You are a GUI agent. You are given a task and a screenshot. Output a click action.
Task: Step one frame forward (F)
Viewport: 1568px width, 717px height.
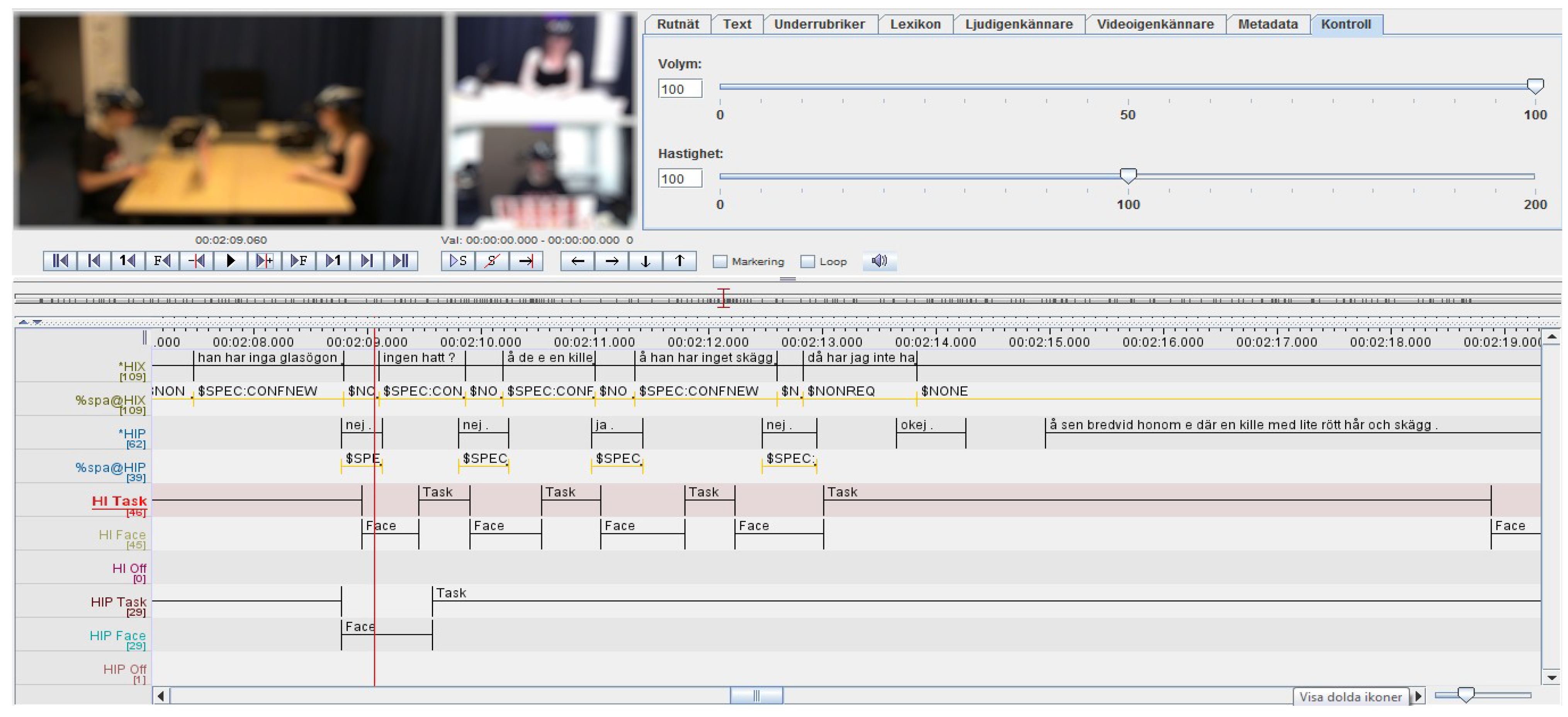[x=298, y=261]
